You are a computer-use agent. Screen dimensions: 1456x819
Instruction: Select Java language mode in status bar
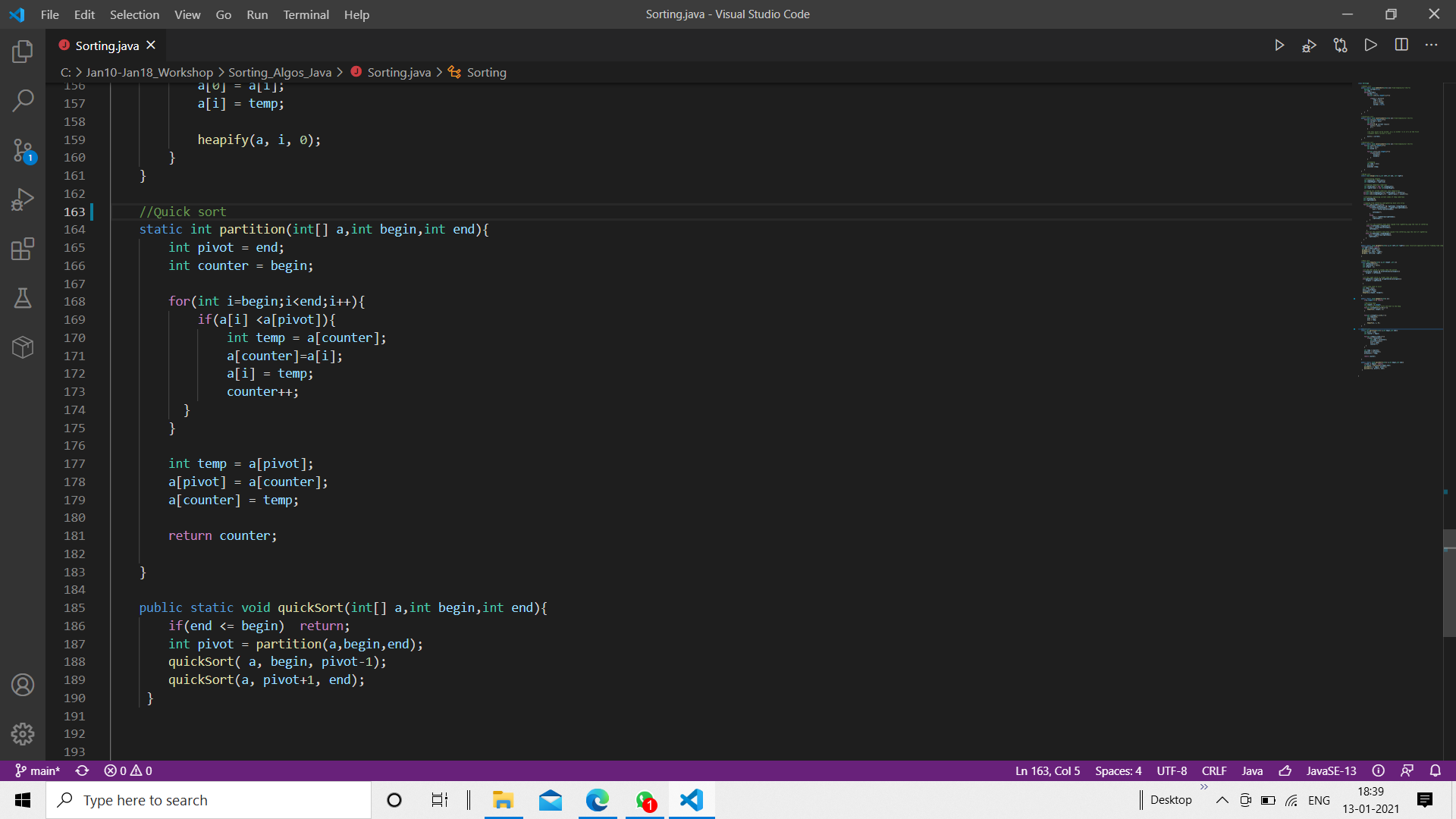[1252, 770]
